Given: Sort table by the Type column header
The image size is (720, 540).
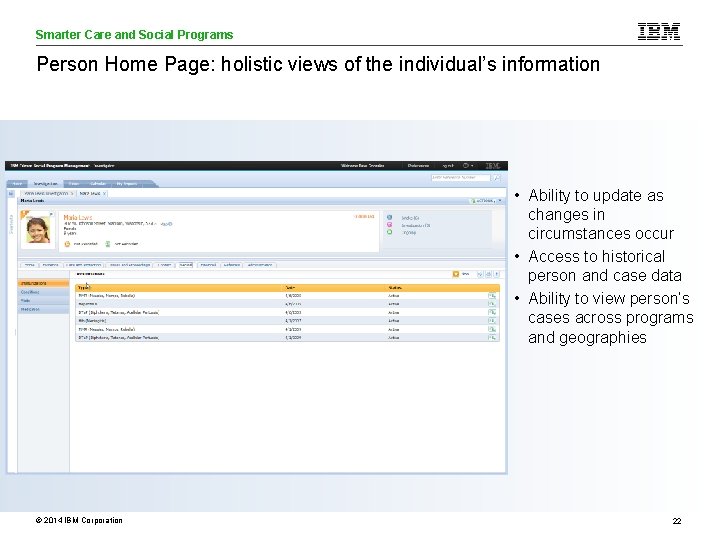Looking at the screenshot, I should point(84,287).
